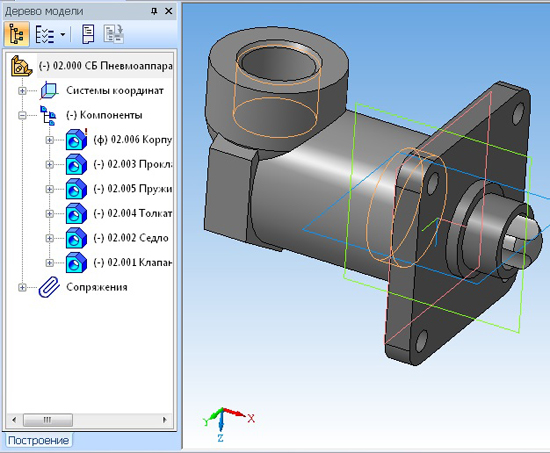Viewport: 550px width, 453px height.
Task: Pin the Дерево модели panel
Action: point(154,11)
